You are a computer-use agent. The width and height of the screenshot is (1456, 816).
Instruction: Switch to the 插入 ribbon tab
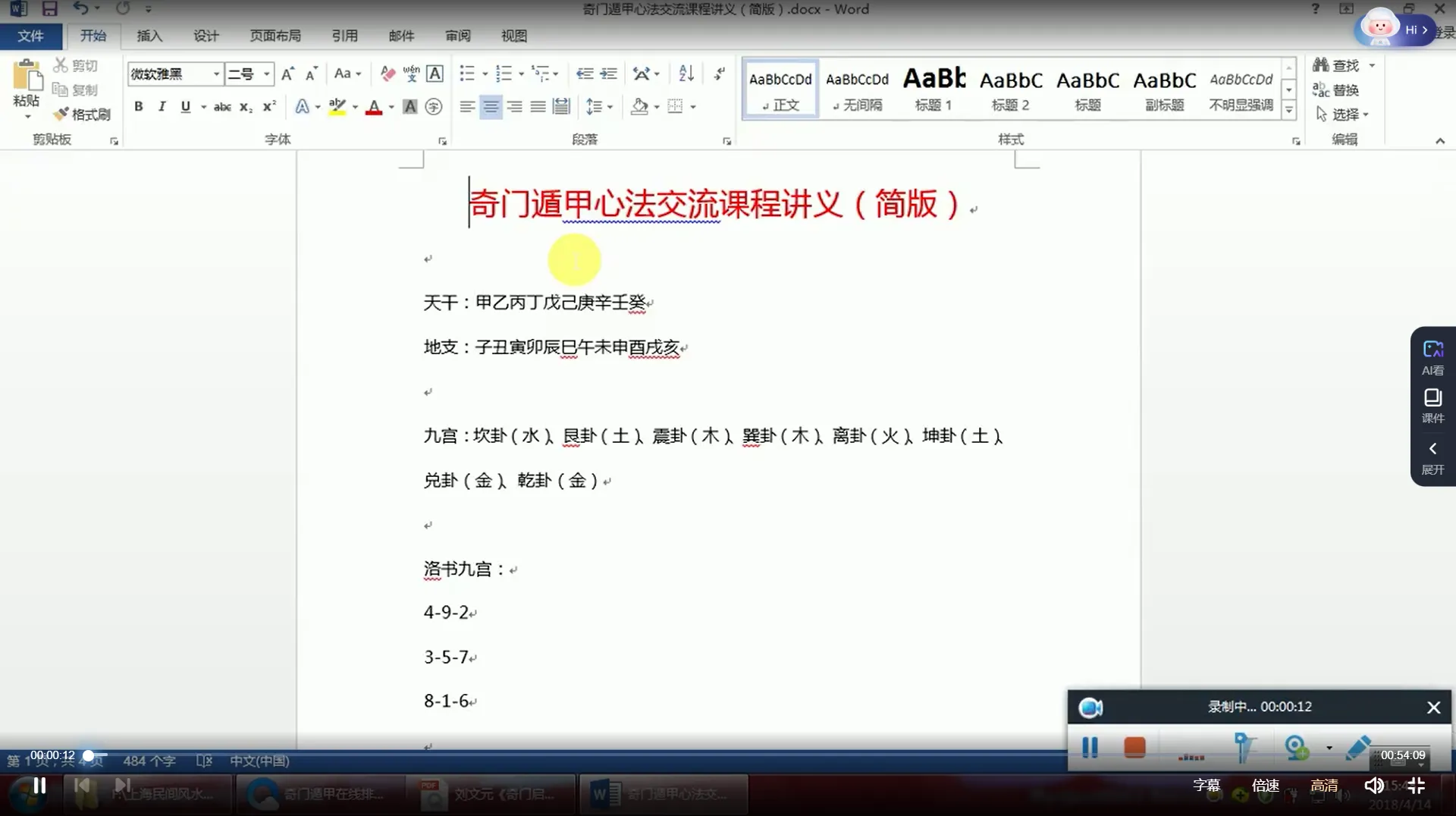(149, 36)
